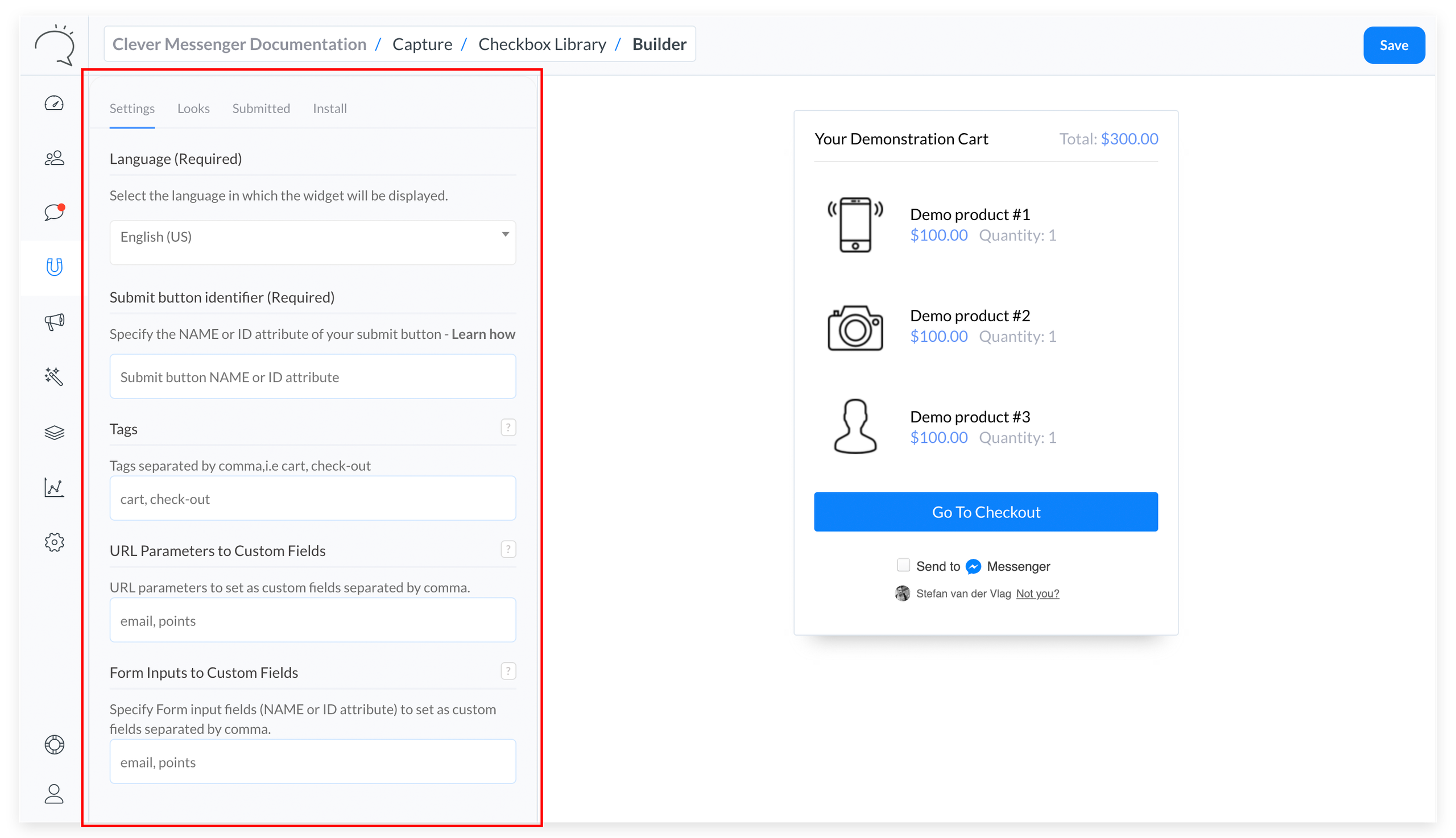This screenshot has height=838, width=1456.
Task: Click the Learn how link
Action: pos(483,334)
